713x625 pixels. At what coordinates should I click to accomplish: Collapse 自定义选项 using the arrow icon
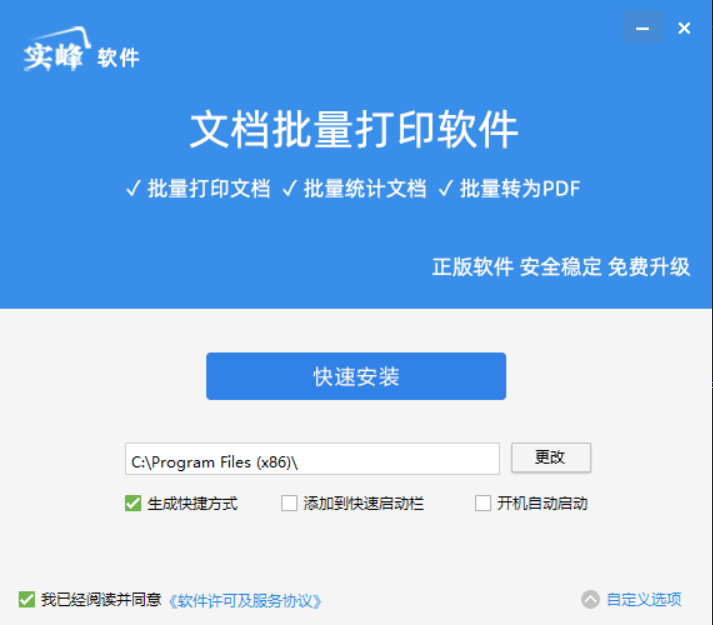point(590,600)
